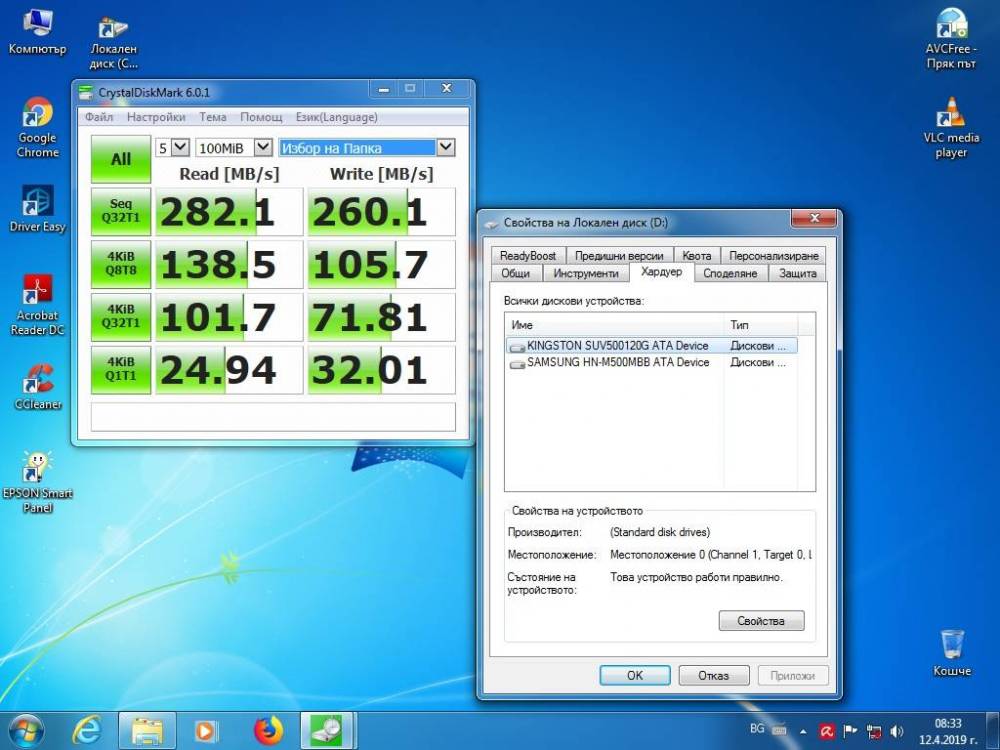Open the AVCFree desktop shortcut
Screen dimensions: 1000x750
pos(951,38)
